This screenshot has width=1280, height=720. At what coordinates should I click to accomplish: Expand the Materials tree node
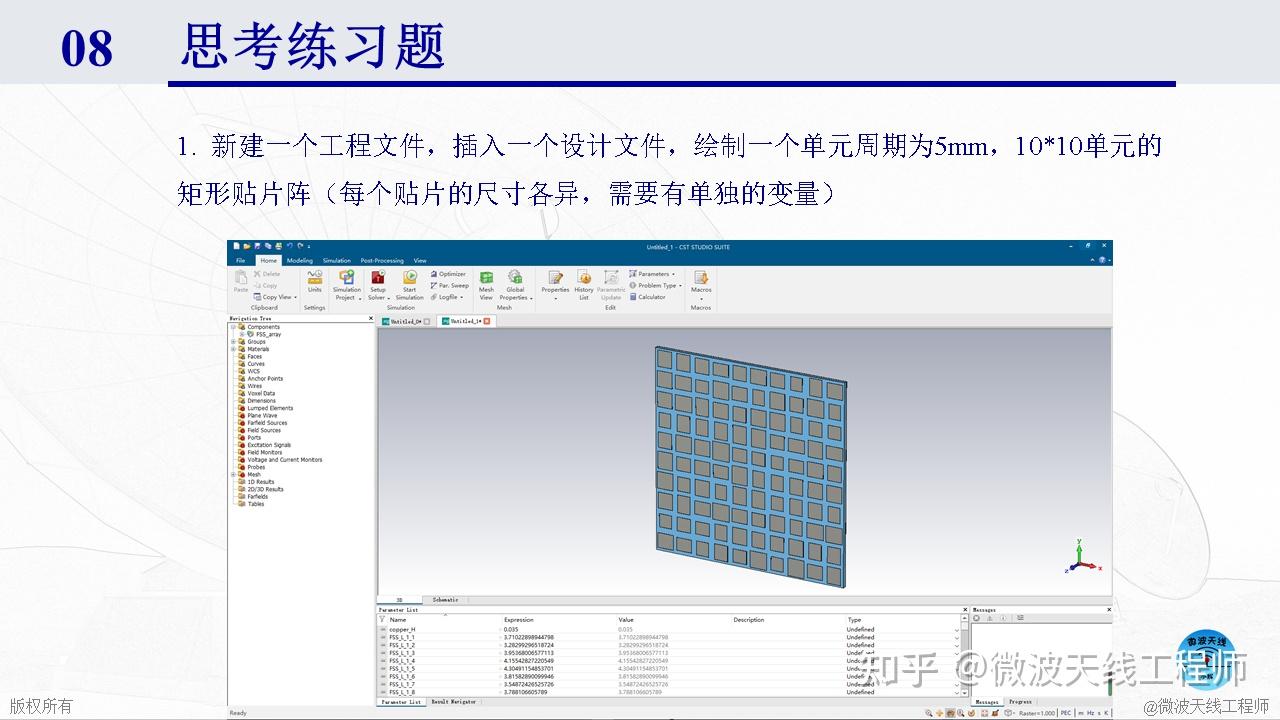point(233,349)
